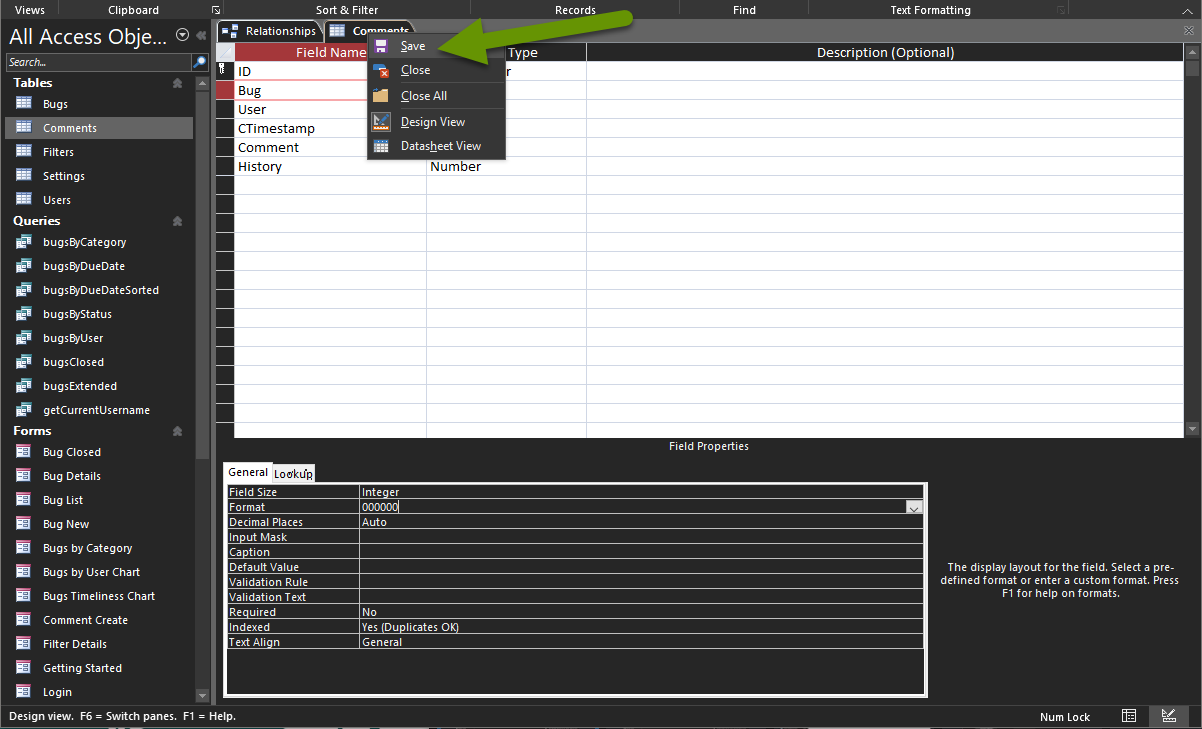
Task: Open the Bug List form icon
Action: click(23, 500)
